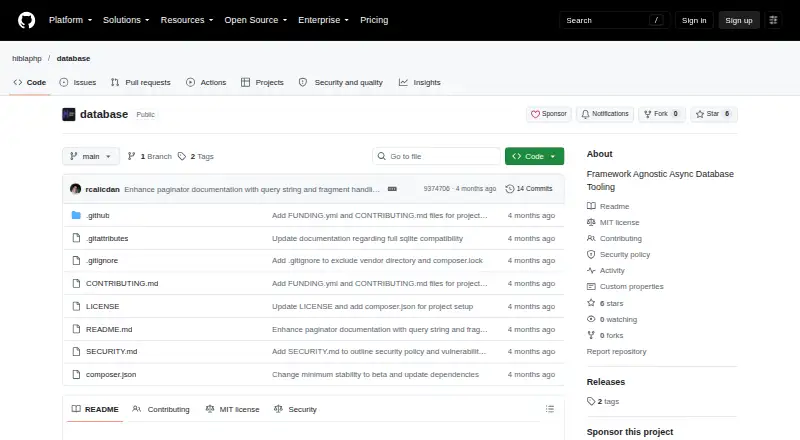800x440 pixels.
Task: Click the fork icon beside 0 forks
Action: coord(591,335)
